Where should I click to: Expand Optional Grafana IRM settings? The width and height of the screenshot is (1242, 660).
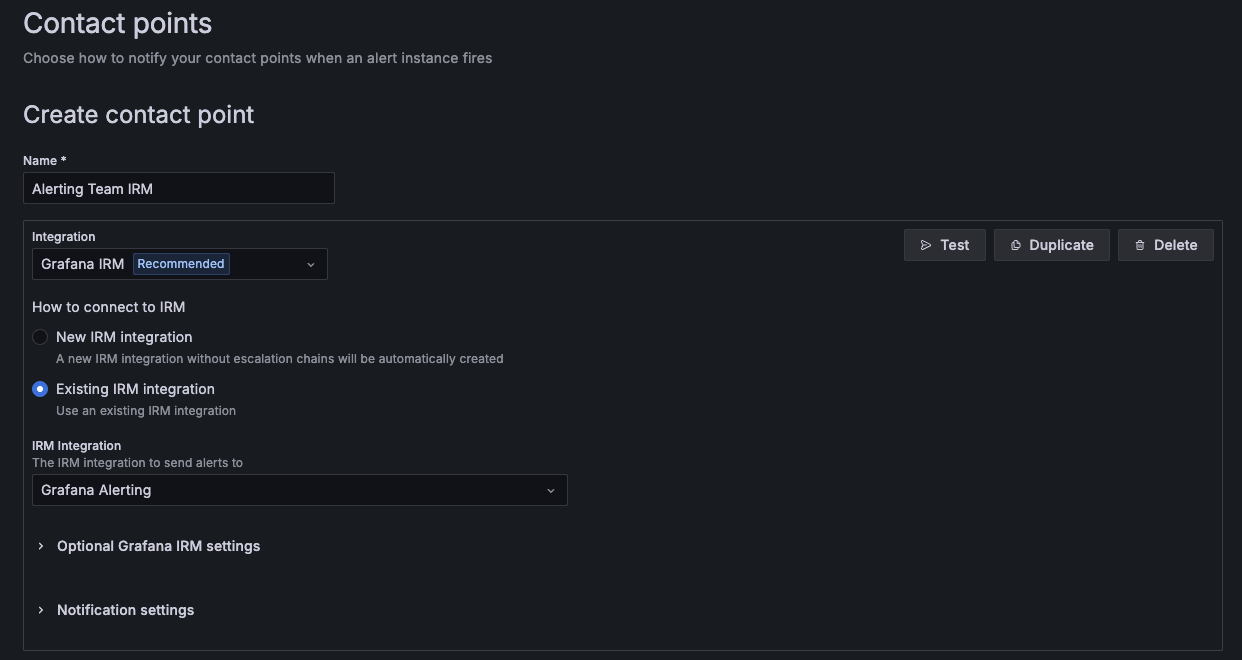(x=158, y=546)
